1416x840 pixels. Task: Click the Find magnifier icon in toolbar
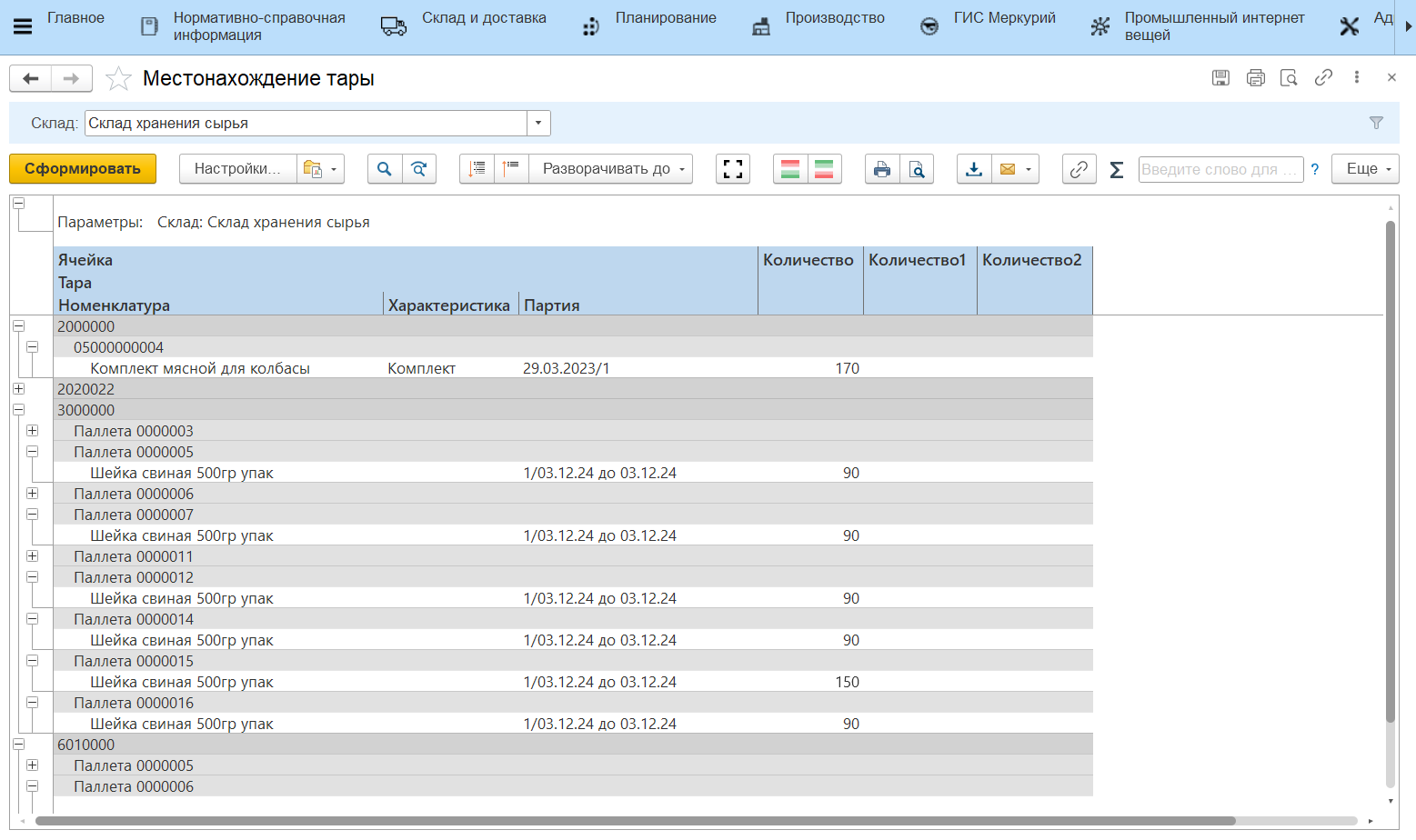(385, 169)
